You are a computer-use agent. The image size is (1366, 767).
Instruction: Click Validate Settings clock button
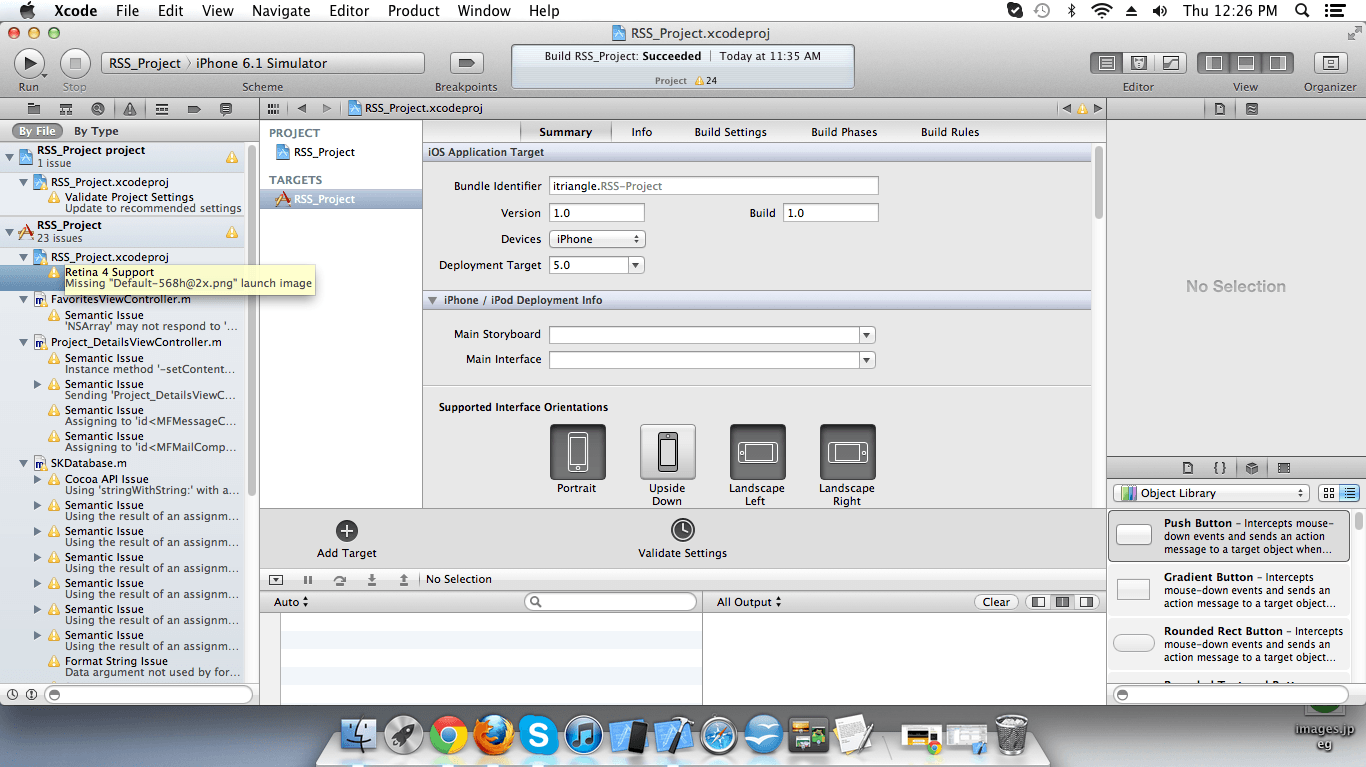tap(682, 530)
